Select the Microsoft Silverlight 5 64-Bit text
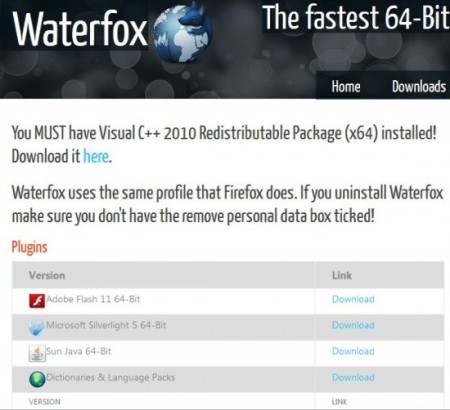This screenshot has width=450, height=410. tap(106, 325)
